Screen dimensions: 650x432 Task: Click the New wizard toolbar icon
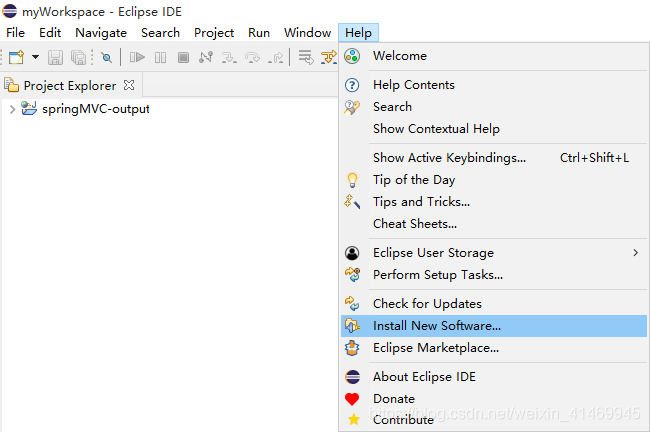[x=17, y=57]
